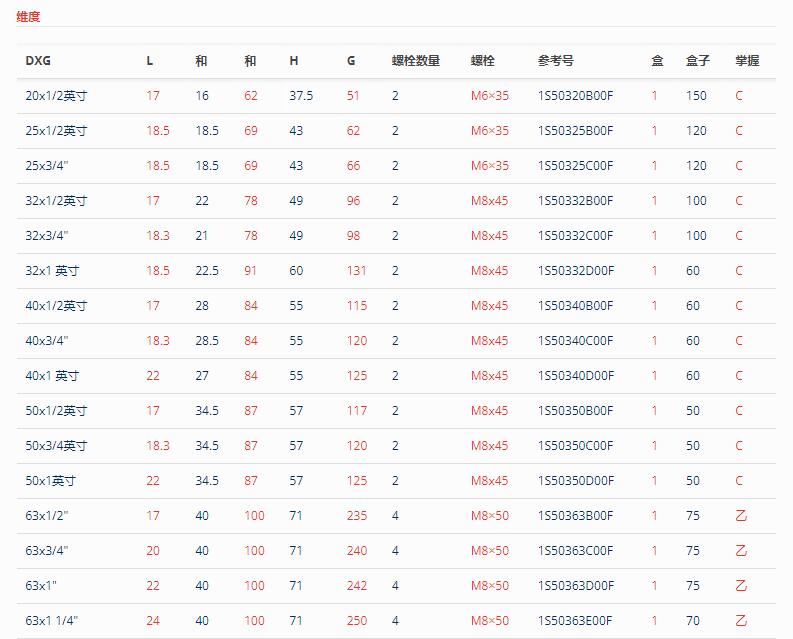
Task: Click 乙 in the 63x3/4" row
Action: tap(741, 550)
